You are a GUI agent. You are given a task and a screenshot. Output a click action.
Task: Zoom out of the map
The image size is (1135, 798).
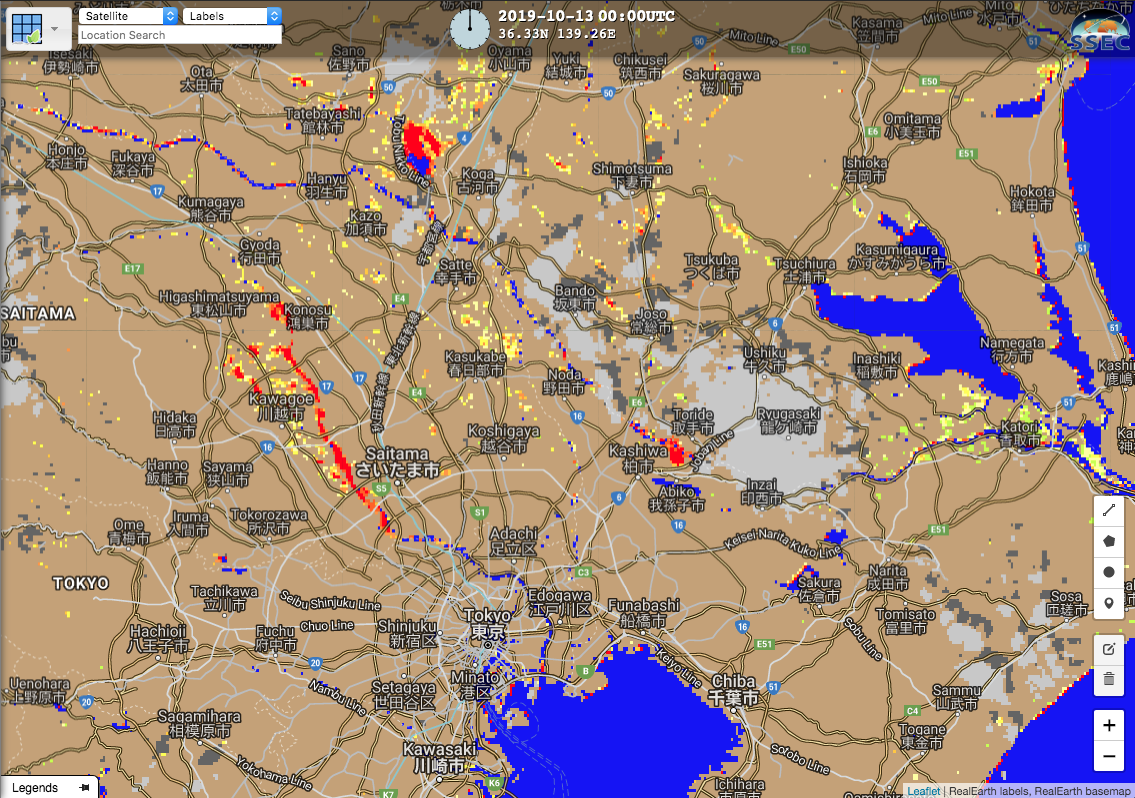pos(1108,757)
